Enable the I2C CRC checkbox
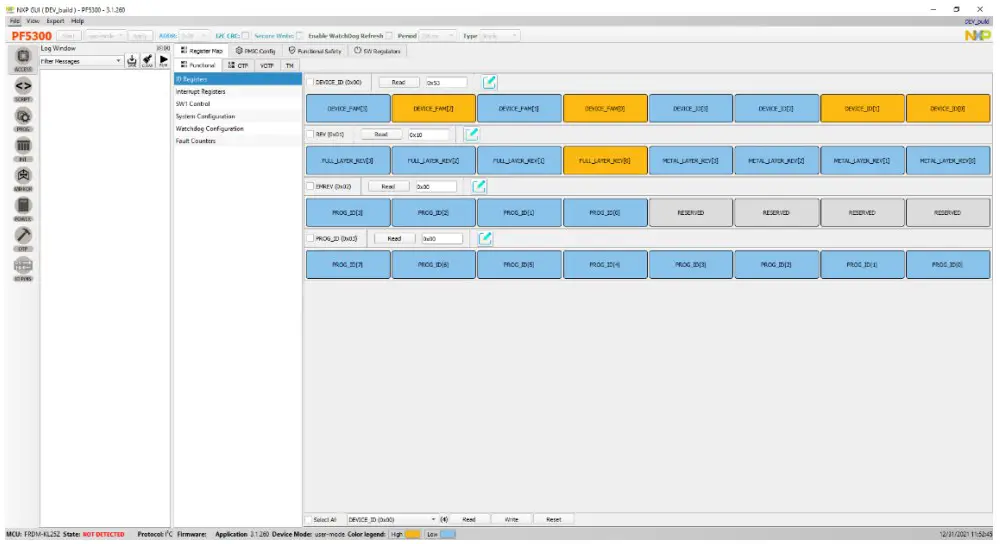The width and height of the screenshot is (1001, 544). tap(245, 36)
